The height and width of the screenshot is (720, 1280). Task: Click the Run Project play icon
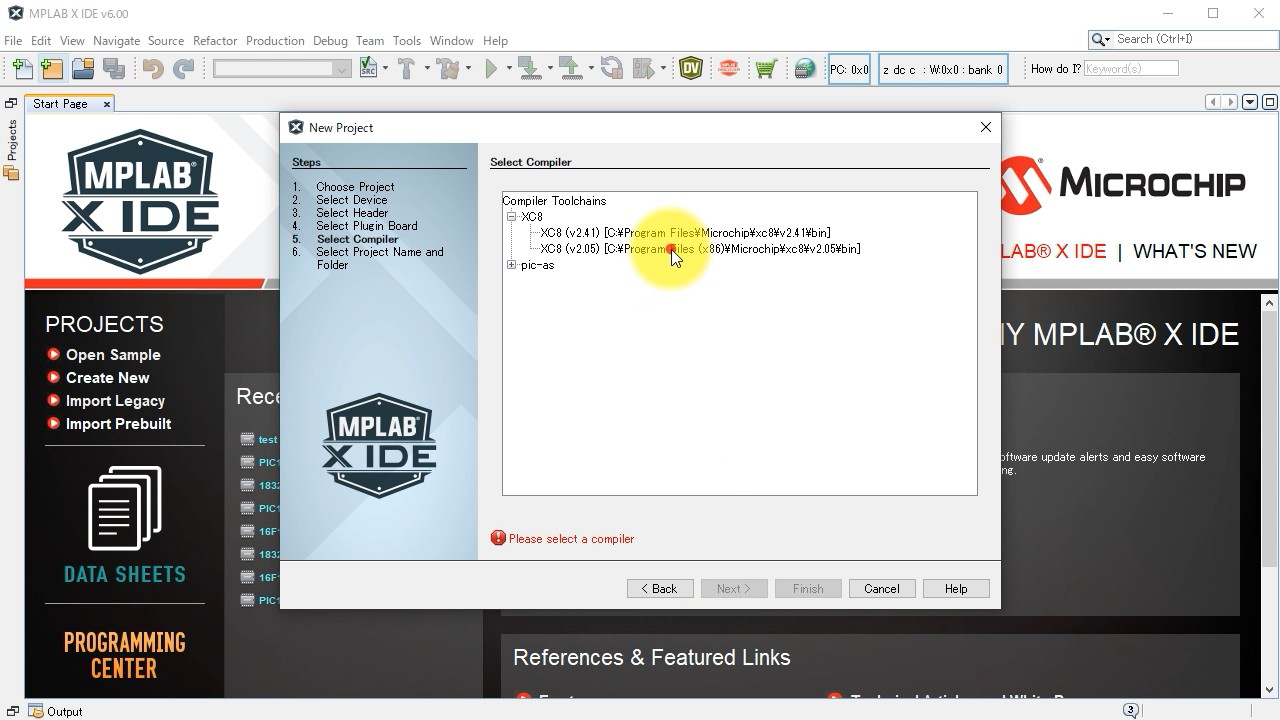coord(491,69)
